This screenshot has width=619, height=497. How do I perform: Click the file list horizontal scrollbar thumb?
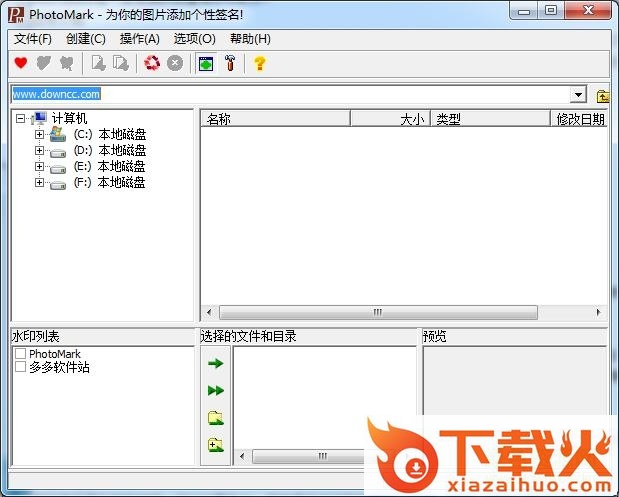pyautogui.click(x=378, y=312)
